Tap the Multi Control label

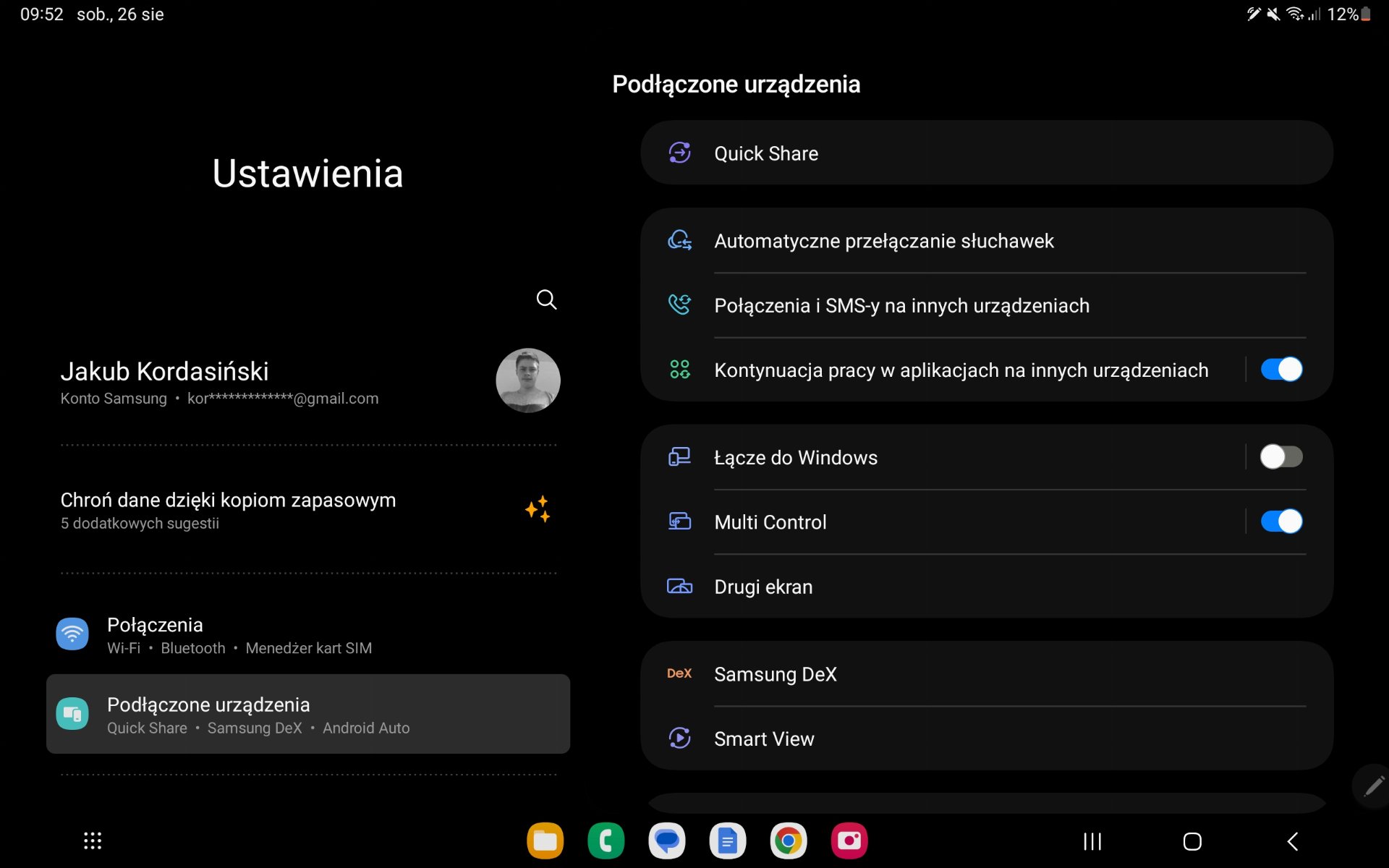click(770, 522)
